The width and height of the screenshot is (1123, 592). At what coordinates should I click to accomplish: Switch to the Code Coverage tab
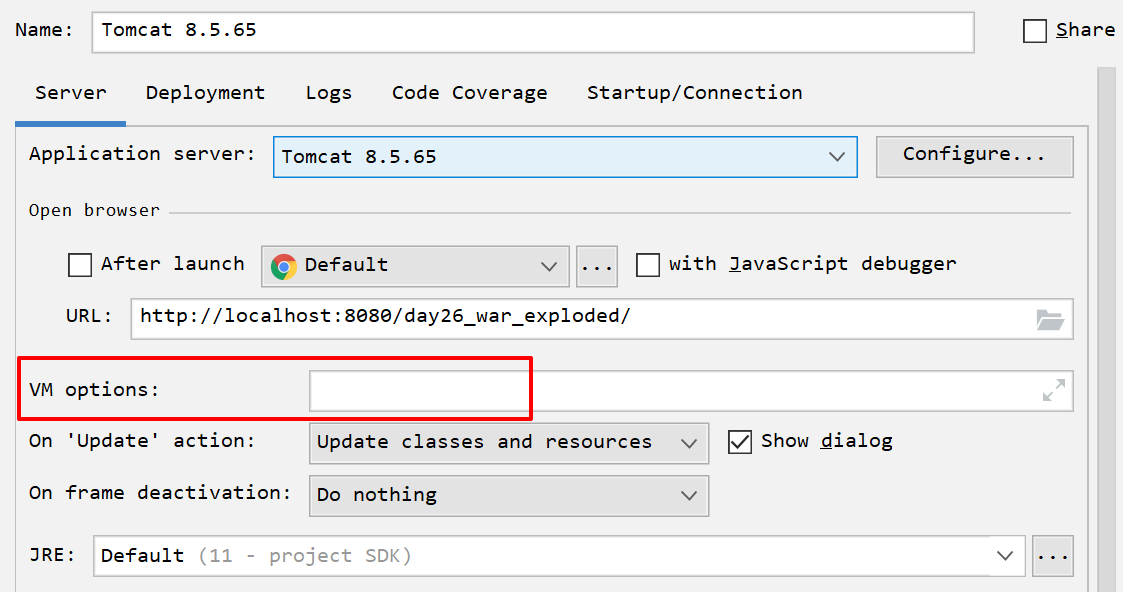point(469,93)
